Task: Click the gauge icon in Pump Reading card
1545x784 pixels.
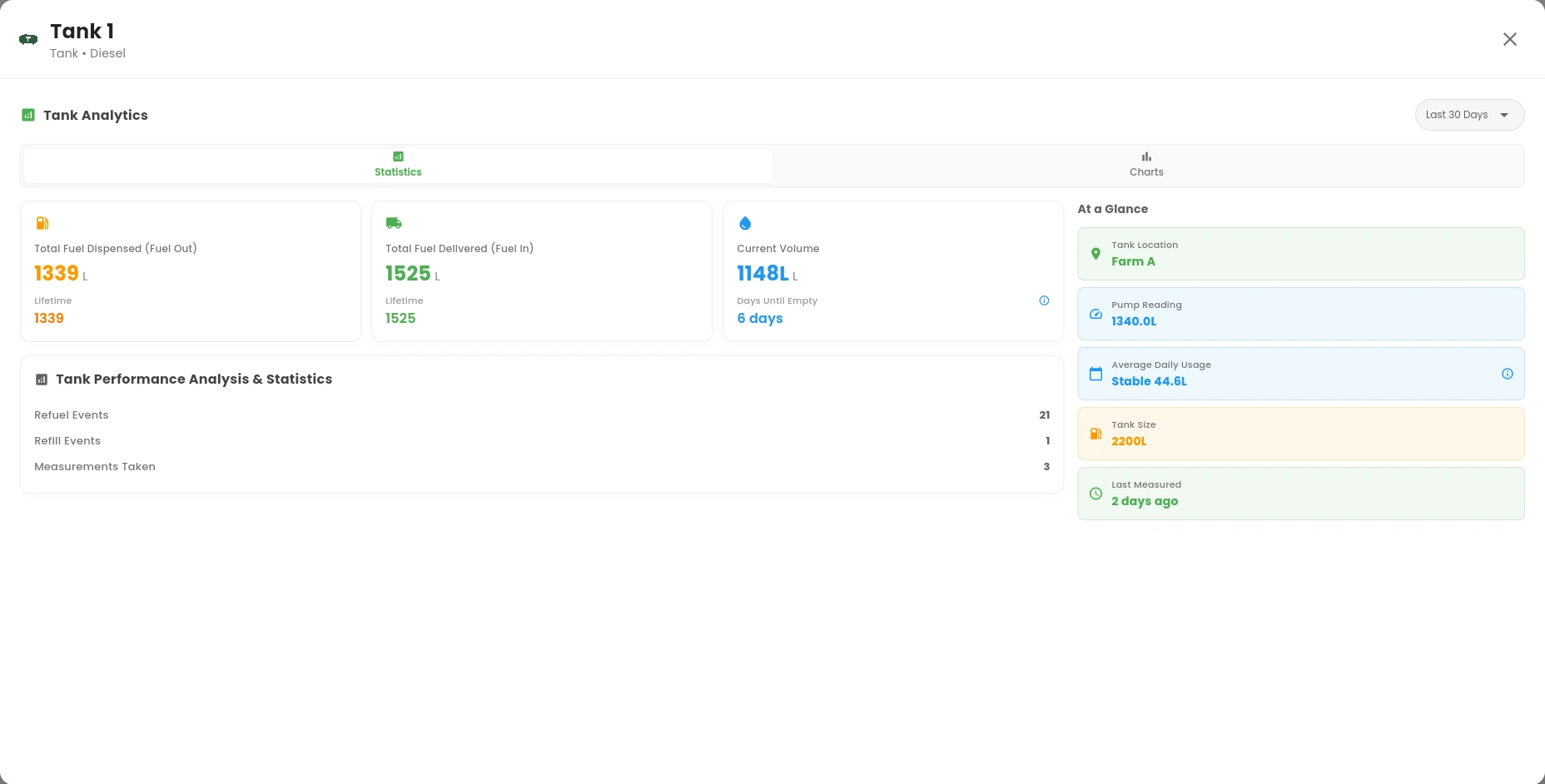Action: tap(1095, 314)
